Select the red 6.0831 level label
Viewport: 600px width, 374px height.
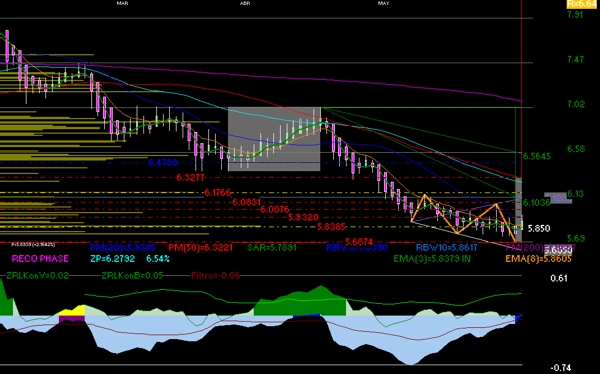point(246,202)
